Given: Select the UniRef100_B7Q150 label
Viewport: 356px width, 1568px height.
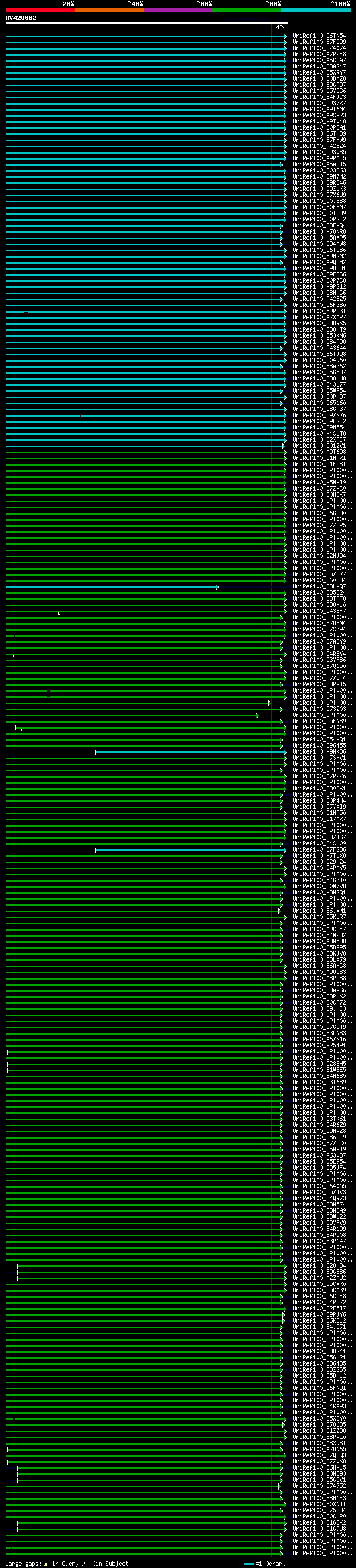Looking at the screenshot, I should tap(319, 666).
